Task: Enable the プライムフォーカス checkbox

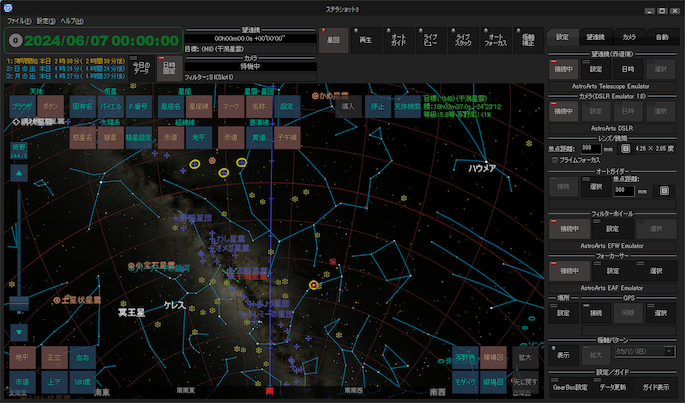Action: coord(557,159)
